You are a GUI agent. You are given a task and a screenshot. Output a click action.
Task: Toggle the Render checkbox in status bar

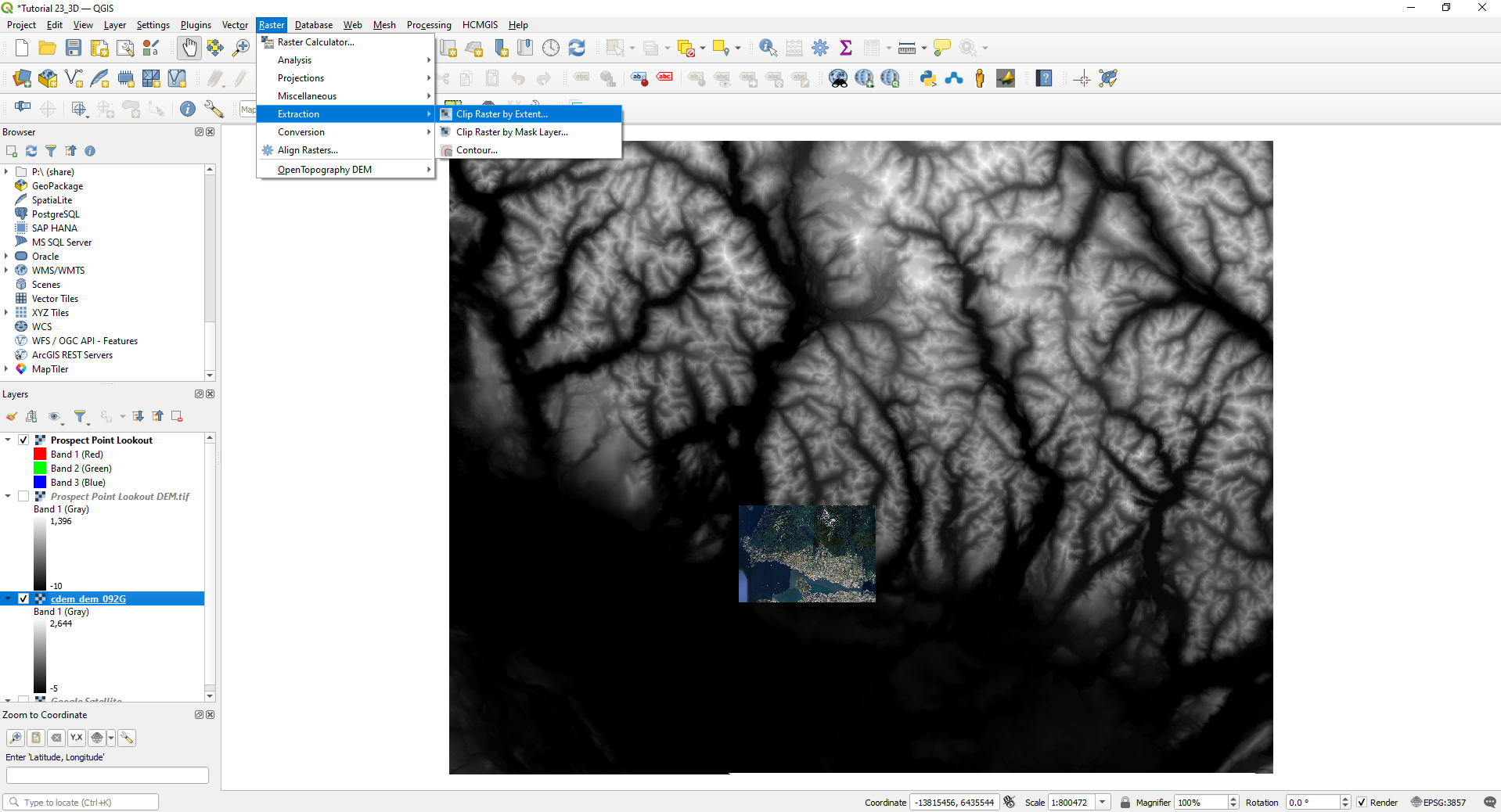[x=1362, y=803]
